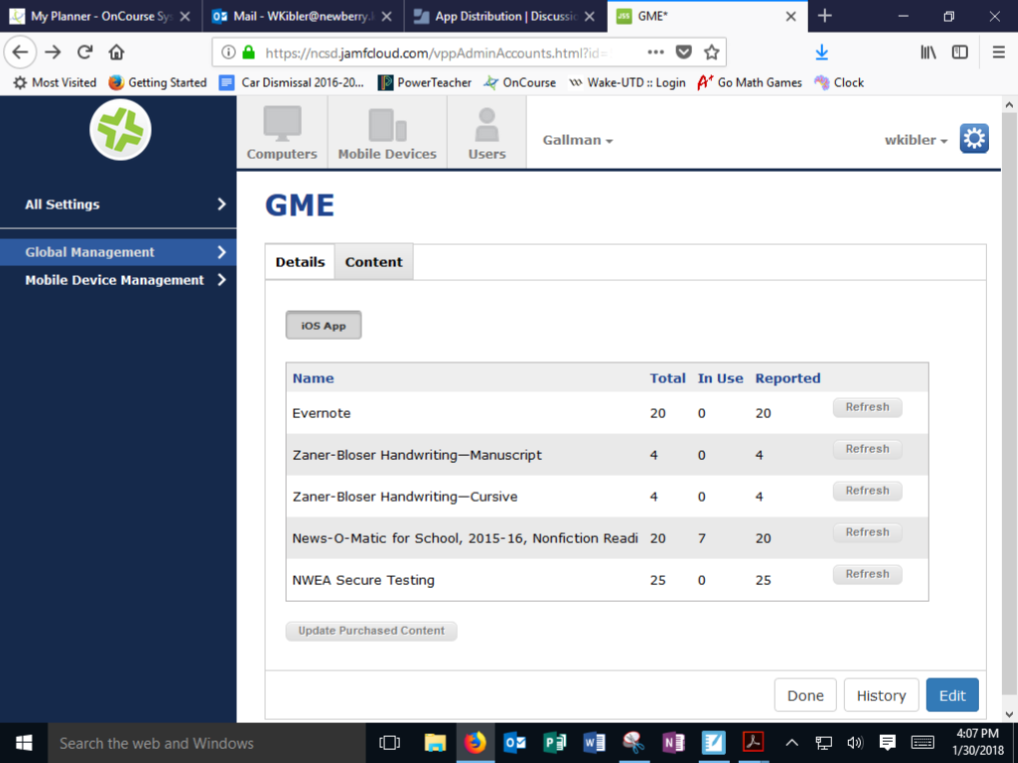This screenshot has height=763, width=1018.
Task: Click the blue Edit button
Action: pos(952,695)
